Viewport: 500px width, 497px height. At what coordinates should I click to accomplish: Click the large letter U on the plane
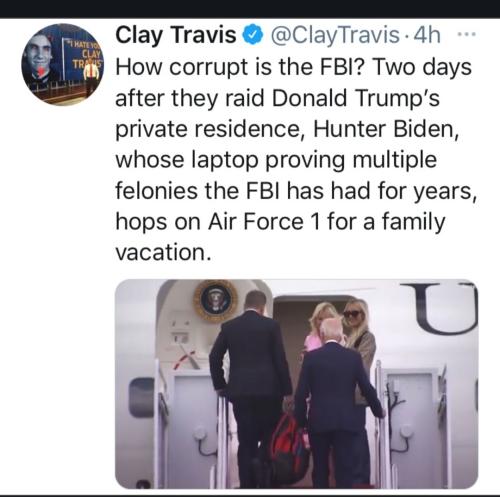coord(439,307)
